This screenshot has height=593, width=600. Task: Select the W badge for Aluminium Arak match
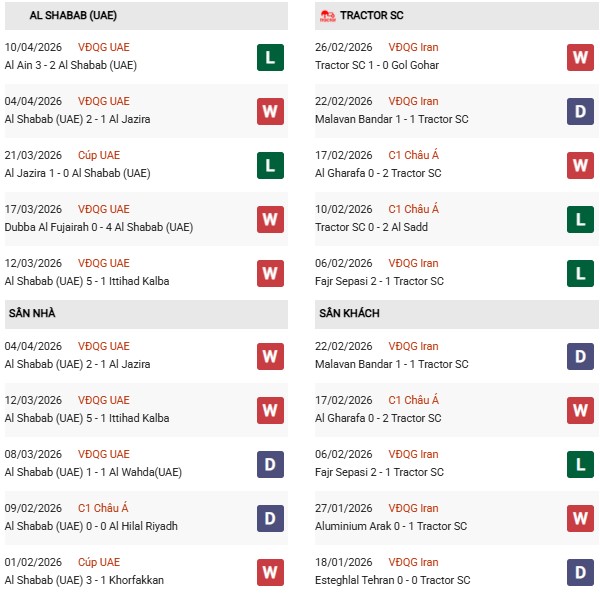coord(580,518)
